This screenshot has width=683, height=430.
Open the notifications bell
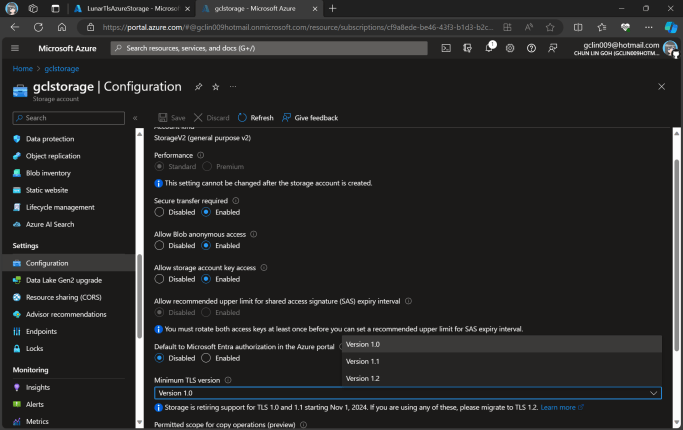pos(490,47)
